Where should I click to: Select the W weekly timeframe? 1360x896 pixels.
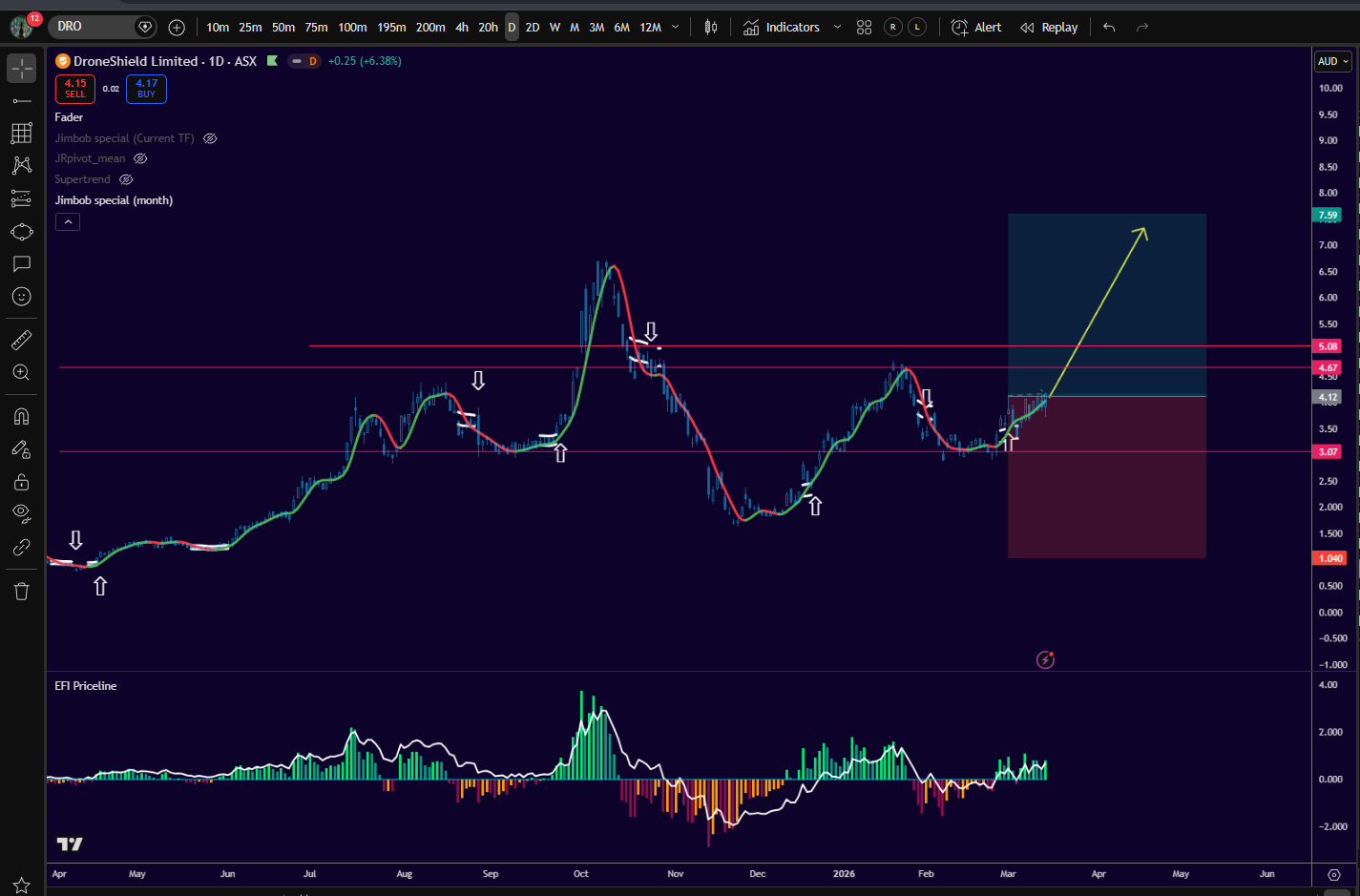pyautogui.click(x=554, y=28)
